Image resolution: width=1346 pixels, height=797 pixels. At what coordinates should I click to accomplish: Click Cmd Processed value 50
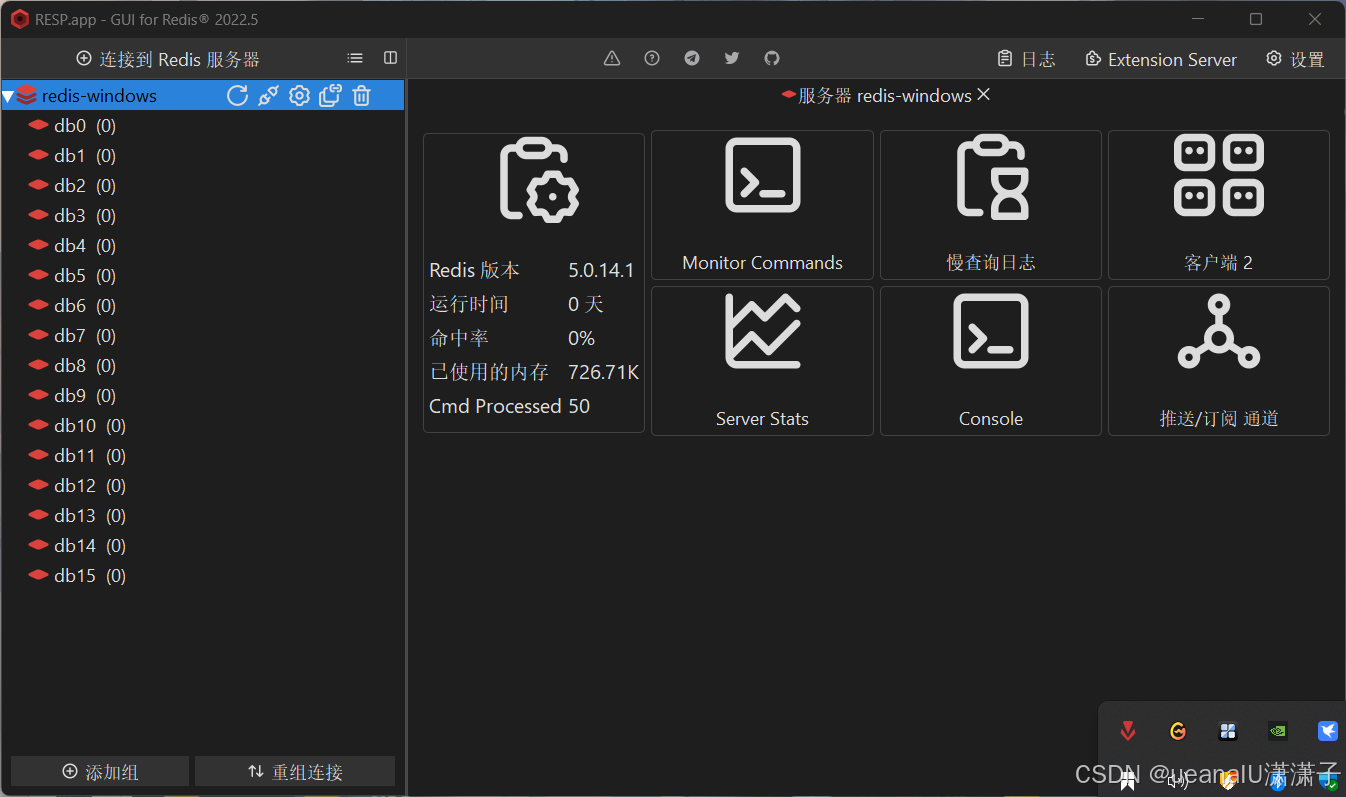click(x=579, y=406)
